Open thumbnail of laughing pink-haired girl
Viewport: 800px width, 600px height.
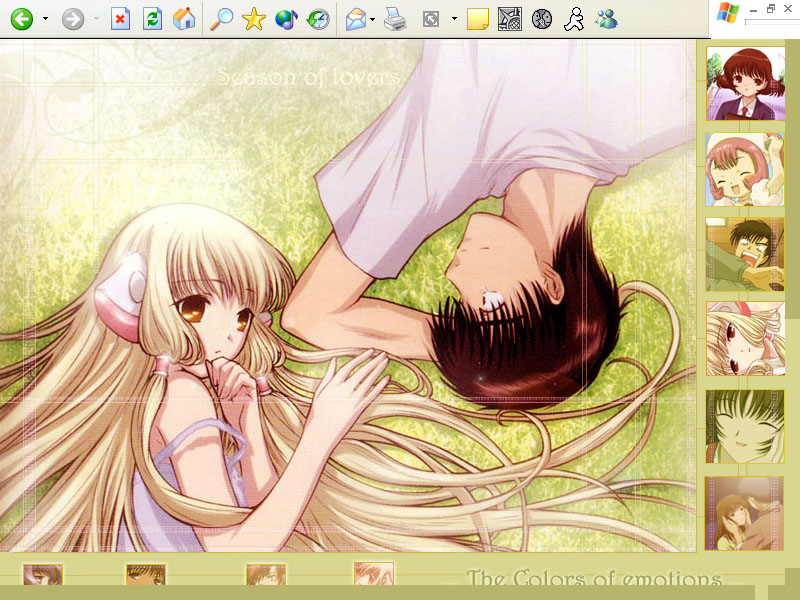pos(745,169)
